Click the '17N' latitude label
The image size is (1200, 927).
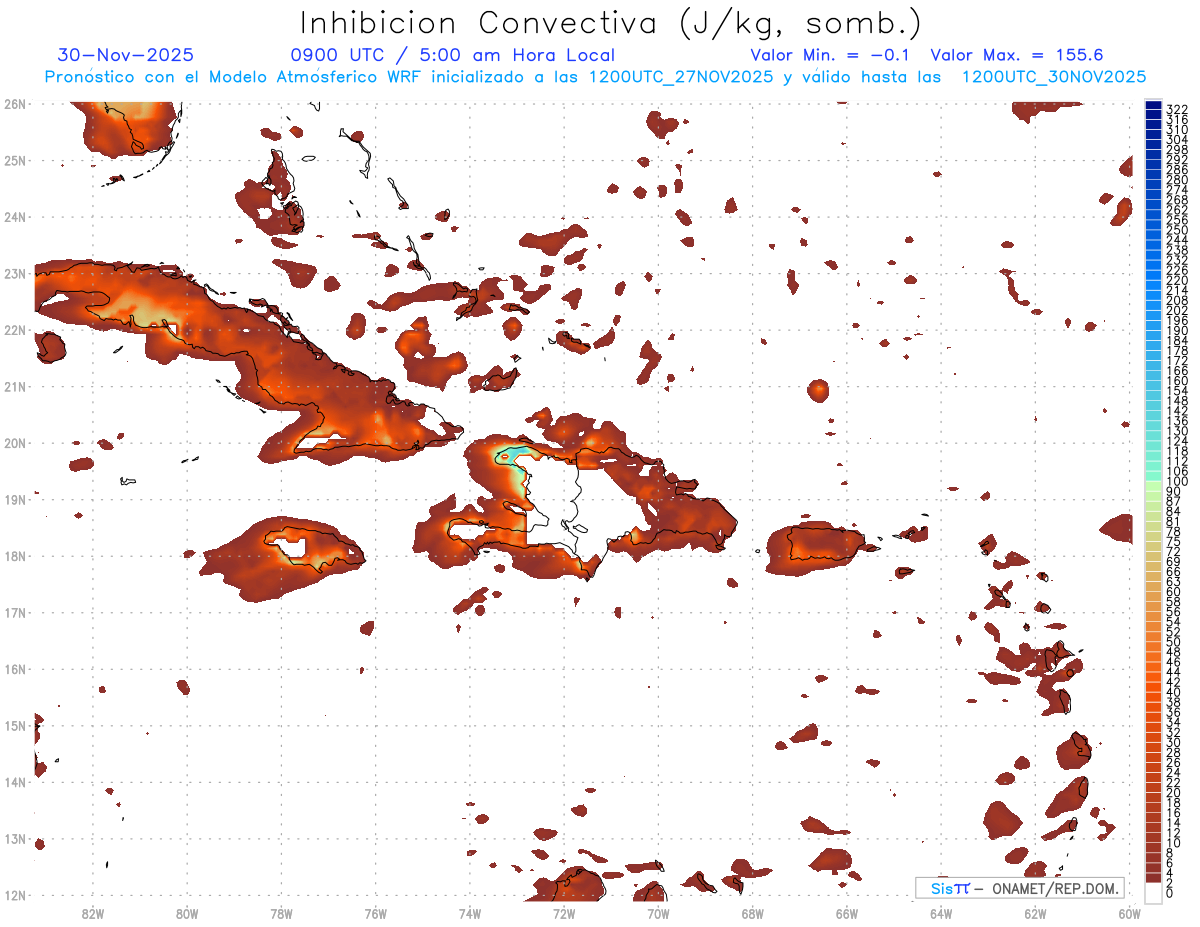15,612
